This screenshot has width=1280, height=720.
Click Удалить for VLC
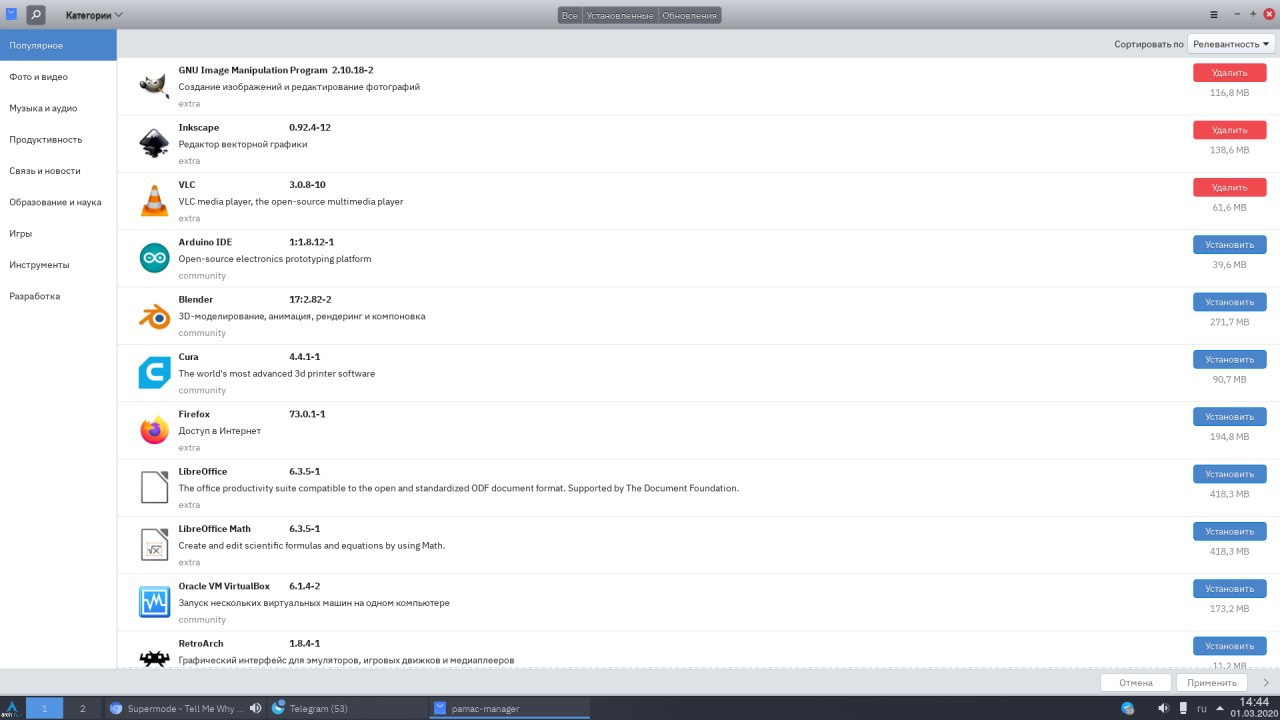coord(1229,187)
